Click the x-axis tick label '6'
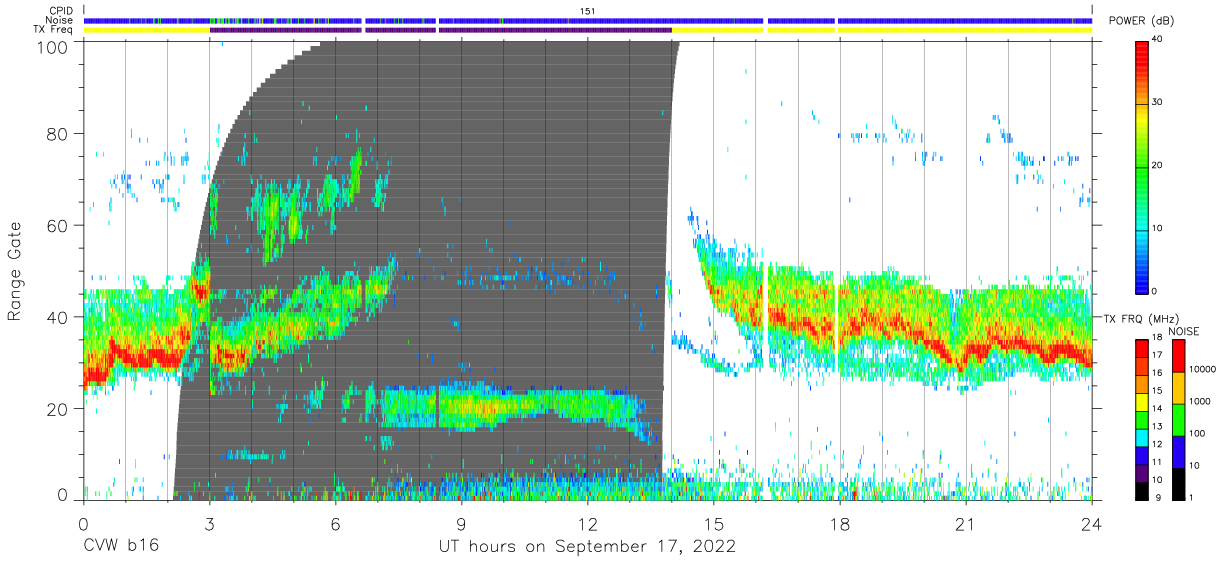The image size is (1228, 567). pyautogui.click(x=335, y=524)
